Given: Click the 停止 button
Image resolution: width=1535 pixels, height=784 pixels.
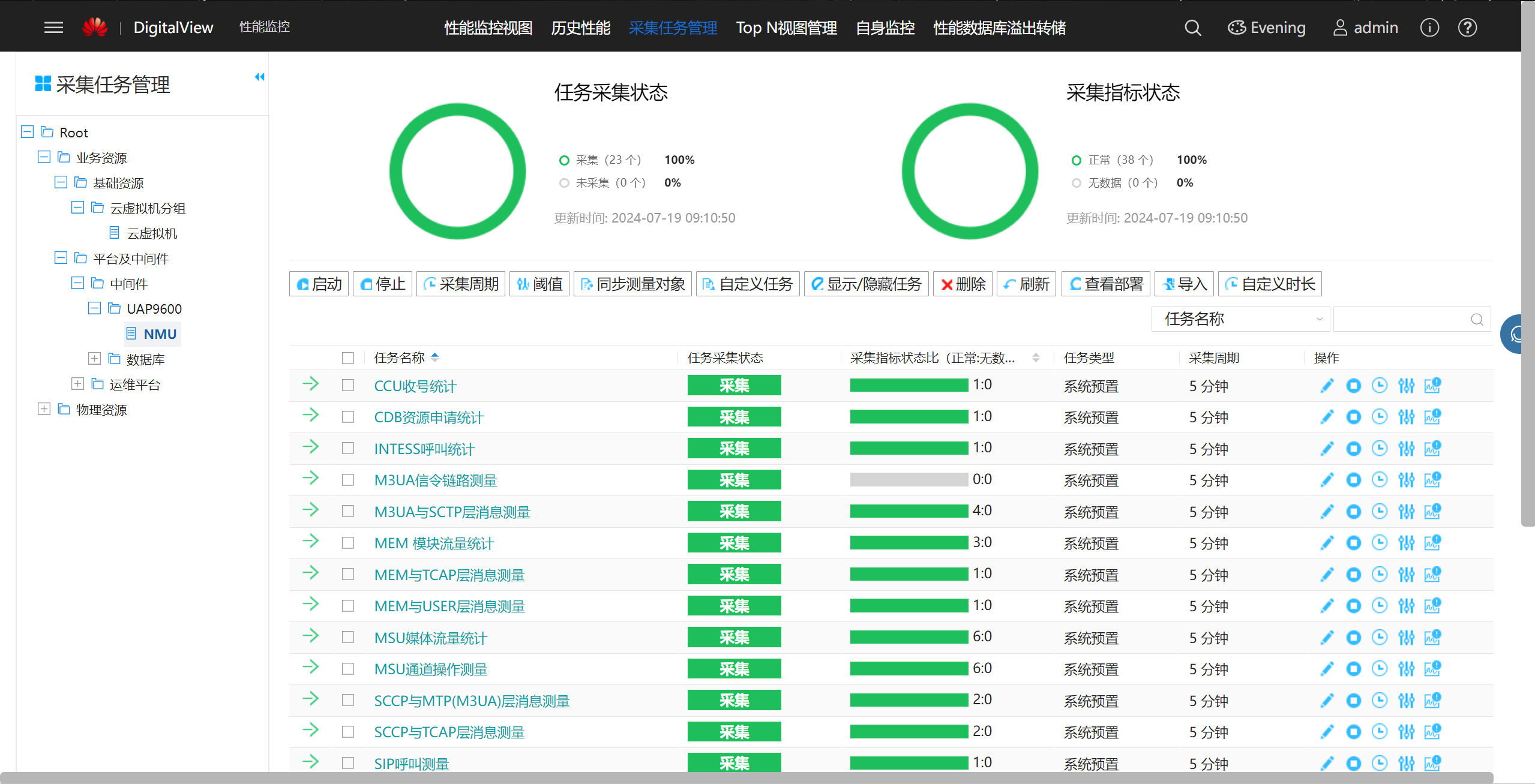Looking at the screenshot, I should pyautogui.click(x=383, y=284).
